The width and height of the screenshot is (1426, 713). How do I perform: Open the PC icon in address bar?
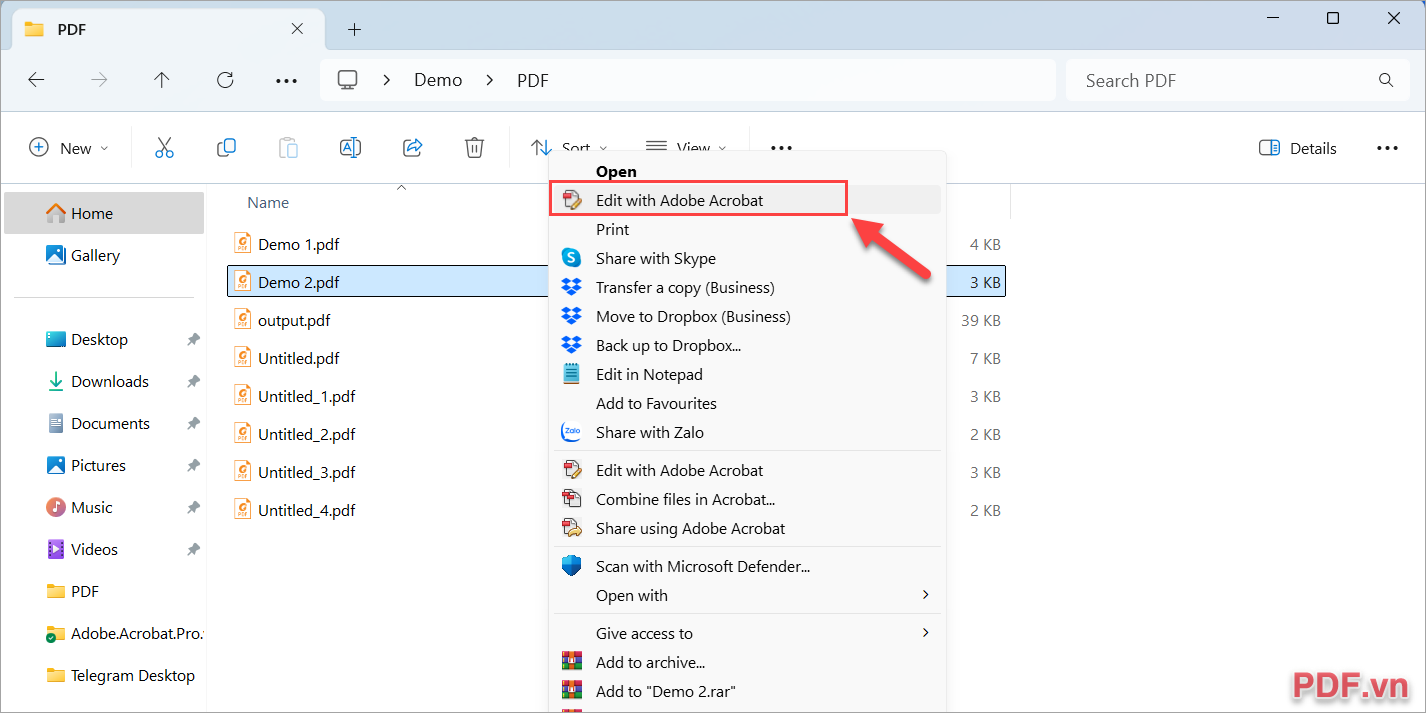pos(347,80)
